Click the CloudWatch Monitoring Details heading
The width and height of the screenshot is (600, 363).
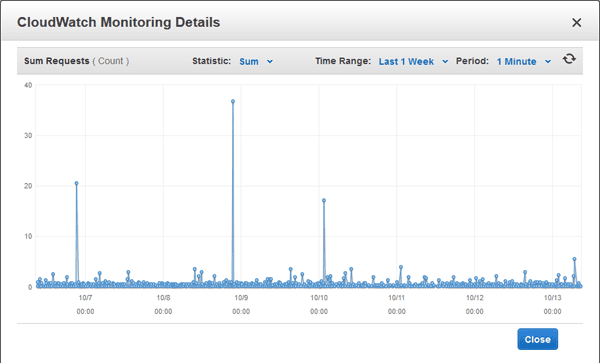(x=118, y=22)
